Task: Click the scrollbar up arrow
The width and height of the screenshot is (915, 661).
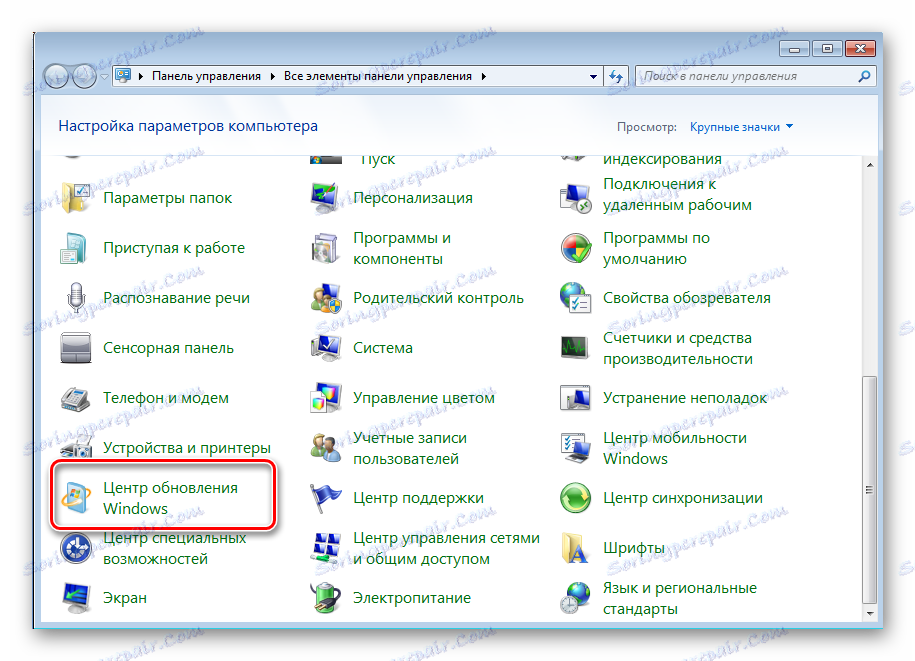Action: (x=869, y=165)
